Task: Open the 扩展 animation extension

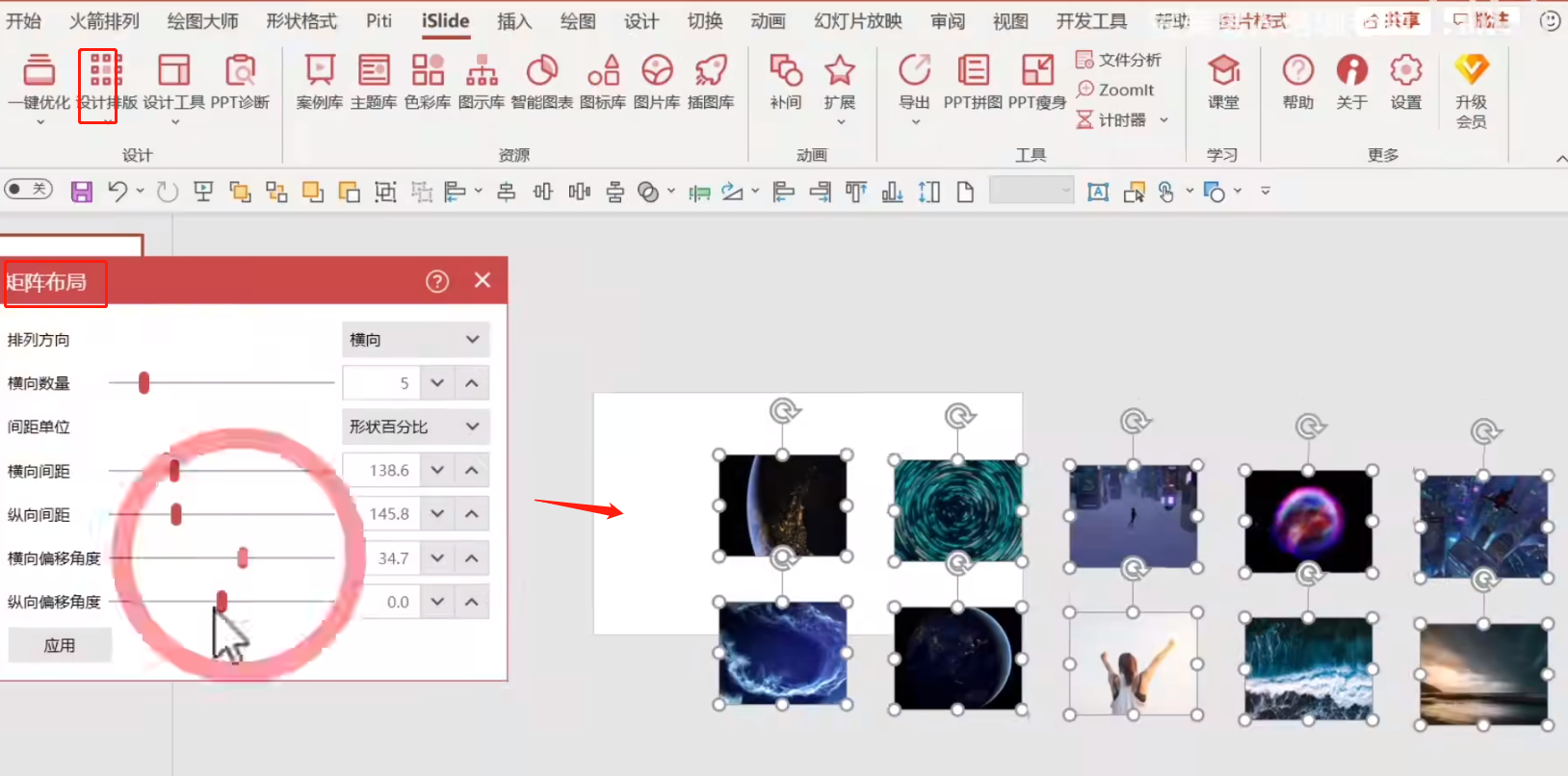Action: coord(840,87)
